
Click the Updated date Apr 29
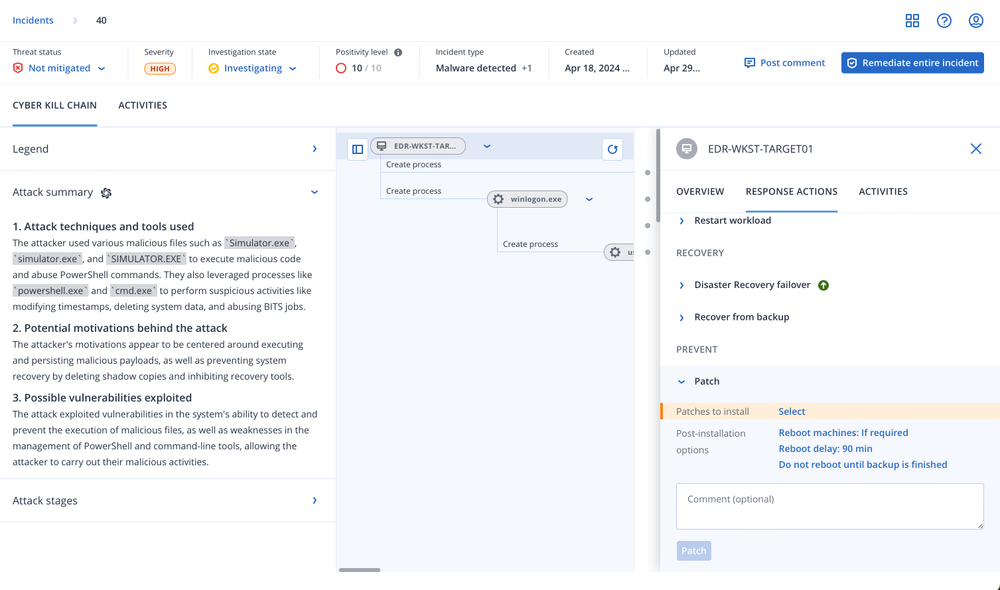(x=681, y=68)
